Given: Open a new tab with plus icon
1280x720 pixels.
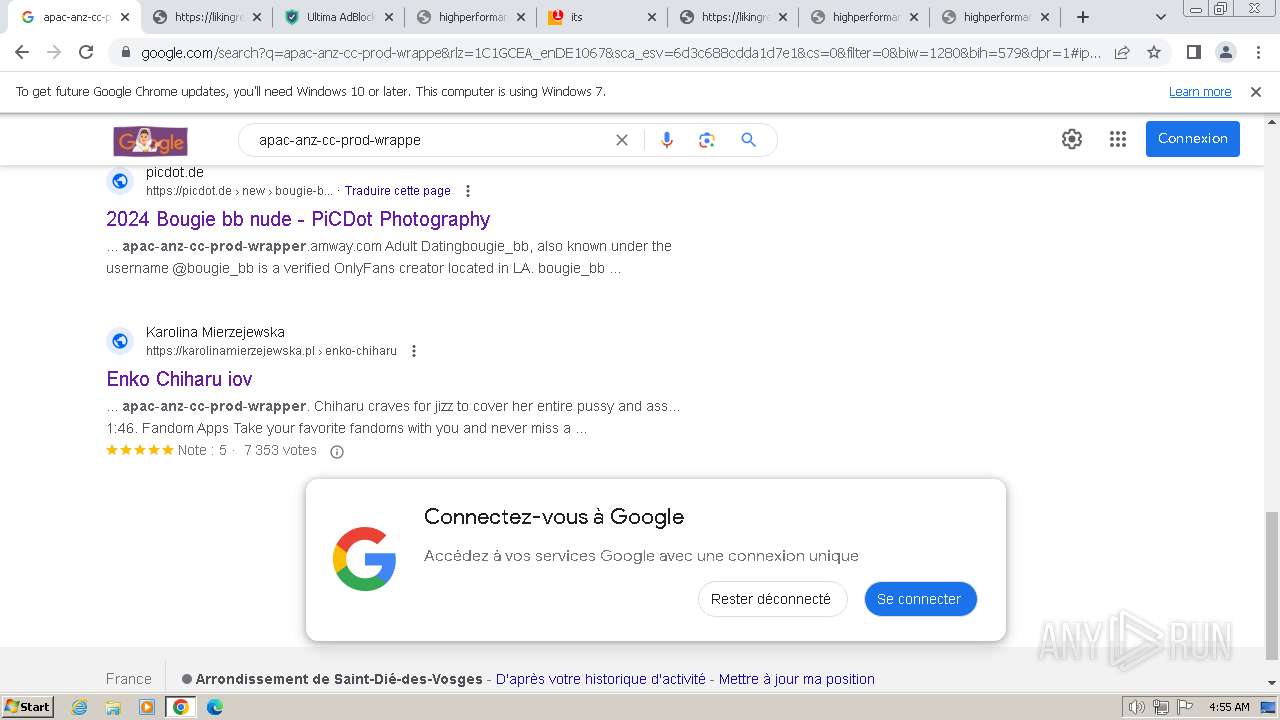Looking at the screenshot, I should click(1082, 17).
